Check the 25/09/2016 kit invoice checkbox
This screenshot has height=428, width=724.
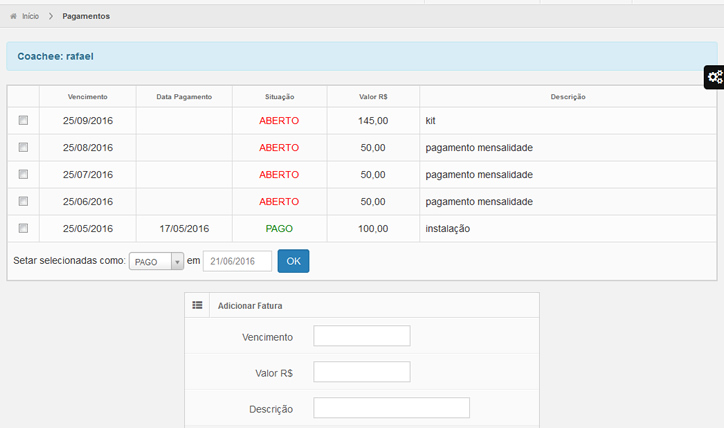point(23,120)
